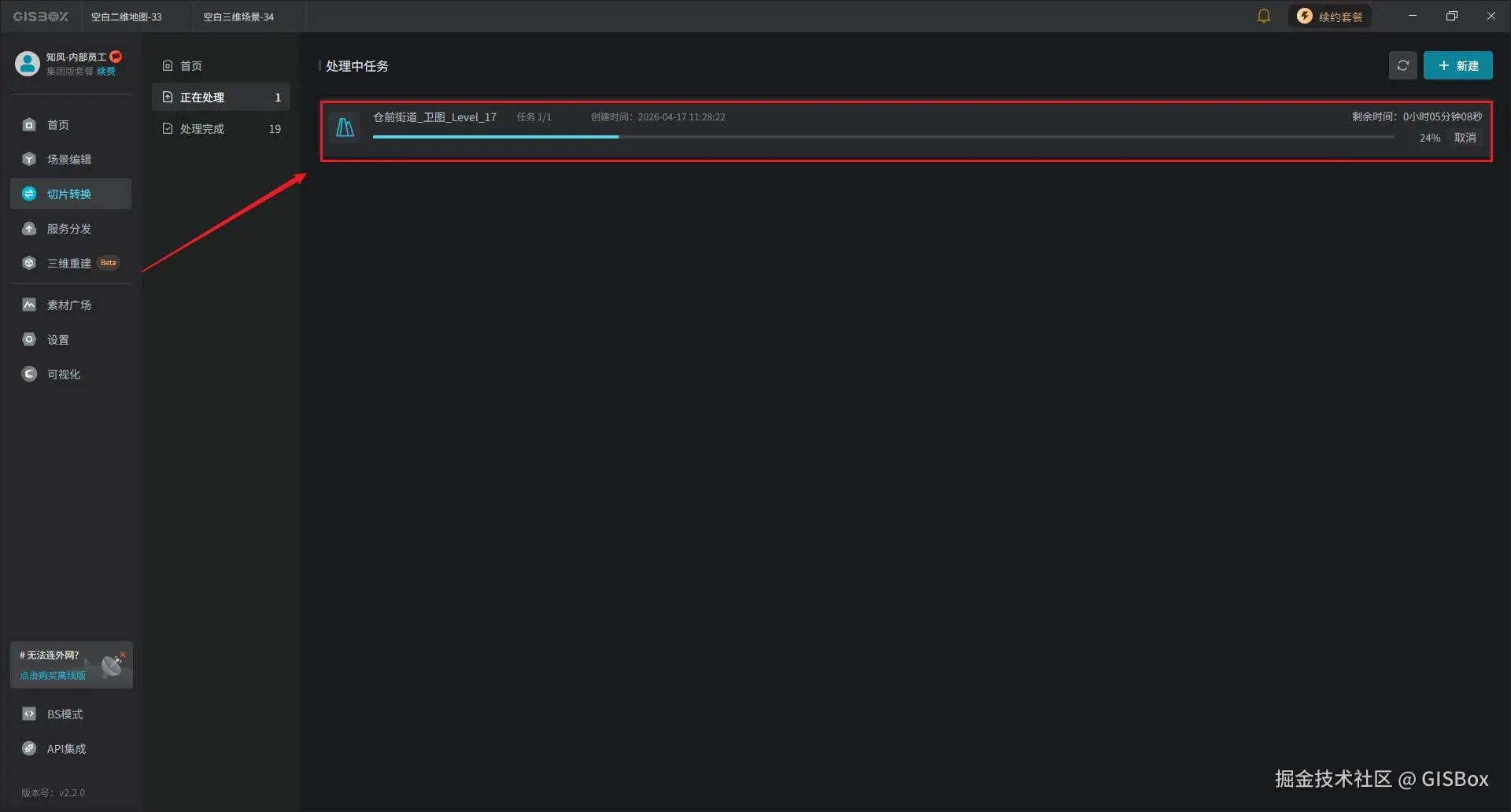
Task: Open the 处理完成 completed tasks list
Action: pyautogui.click(x=202, y=128)
